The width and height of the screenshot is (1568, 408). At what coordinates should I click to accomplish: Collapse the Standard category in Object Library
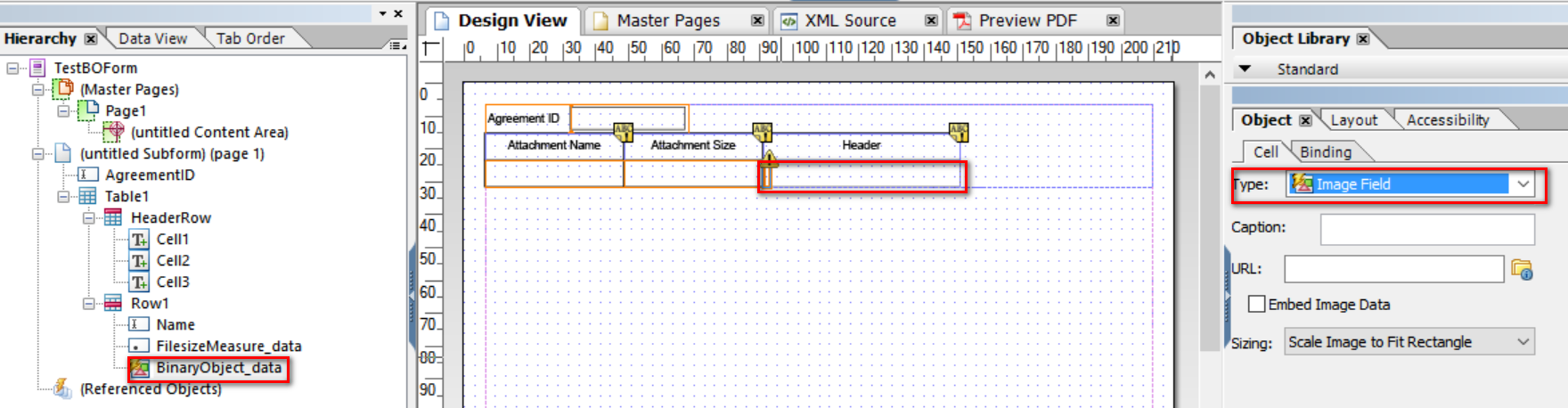pos(1245,69)
